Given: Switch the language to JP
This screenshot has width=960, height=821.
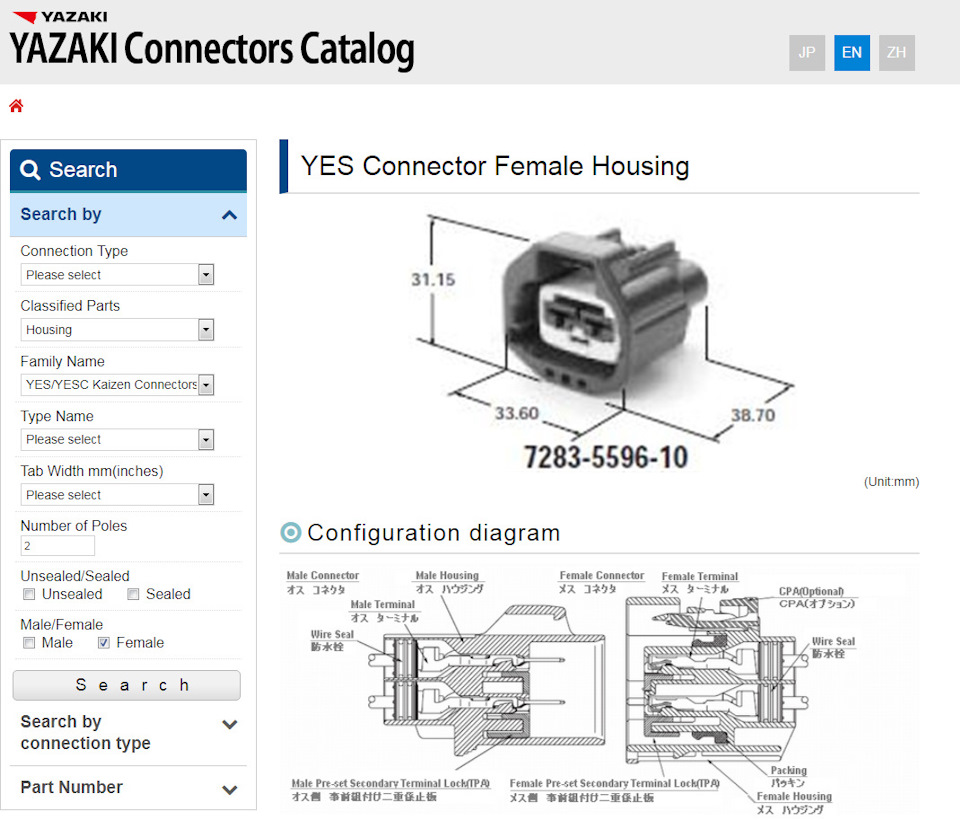Looking at the screenshot, I should [x=806, y=53].
